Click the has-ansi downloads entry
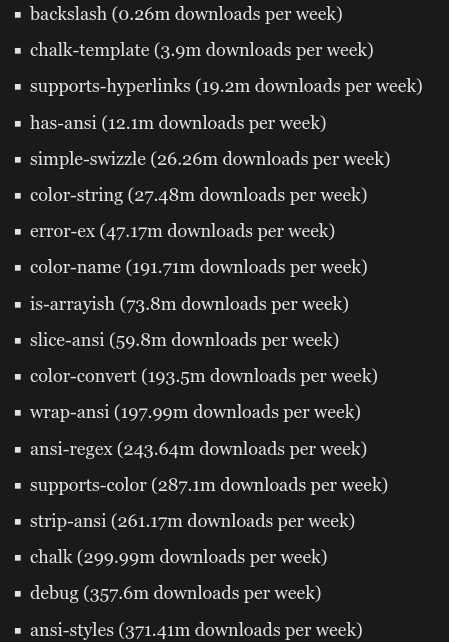The width and height of the screenshot is (449, 642). pos(178,123)
